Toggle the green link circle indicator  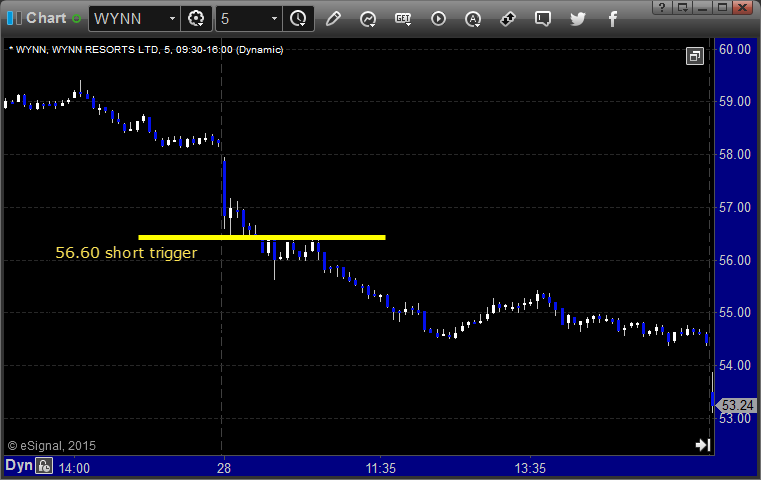[x=76, y=19]
